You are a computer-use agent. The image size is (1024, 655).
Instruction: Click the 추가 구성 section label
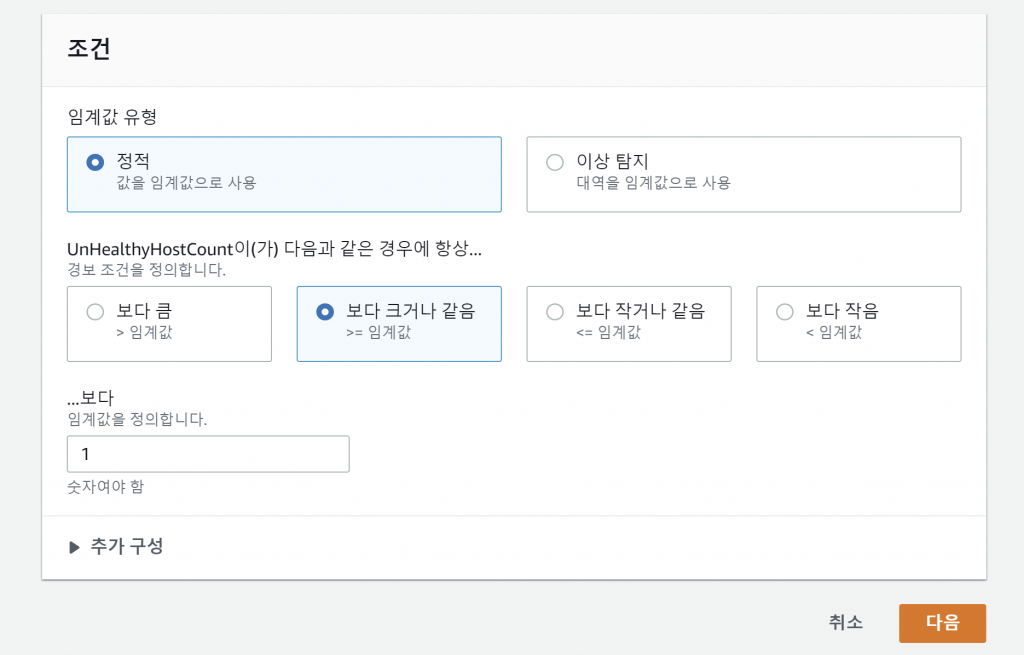[x=127, y=546]
